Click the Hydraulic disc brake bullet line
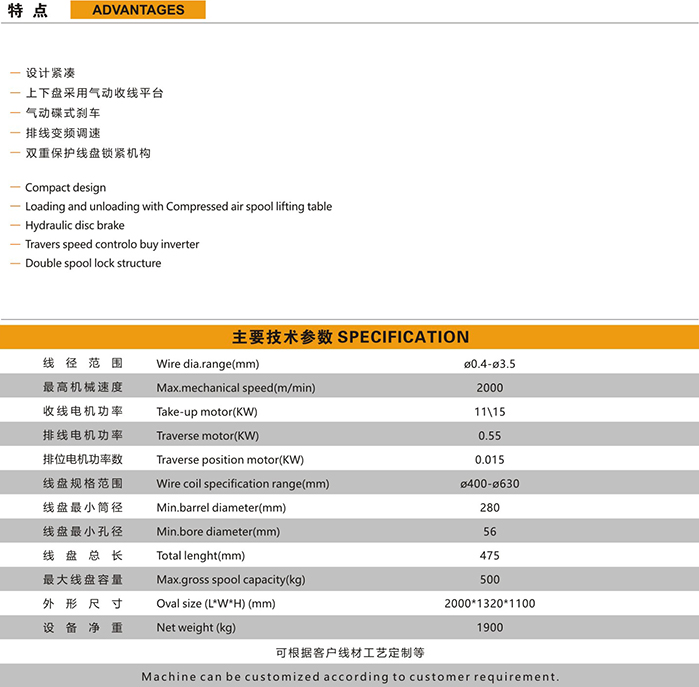 tap(75, 226)
